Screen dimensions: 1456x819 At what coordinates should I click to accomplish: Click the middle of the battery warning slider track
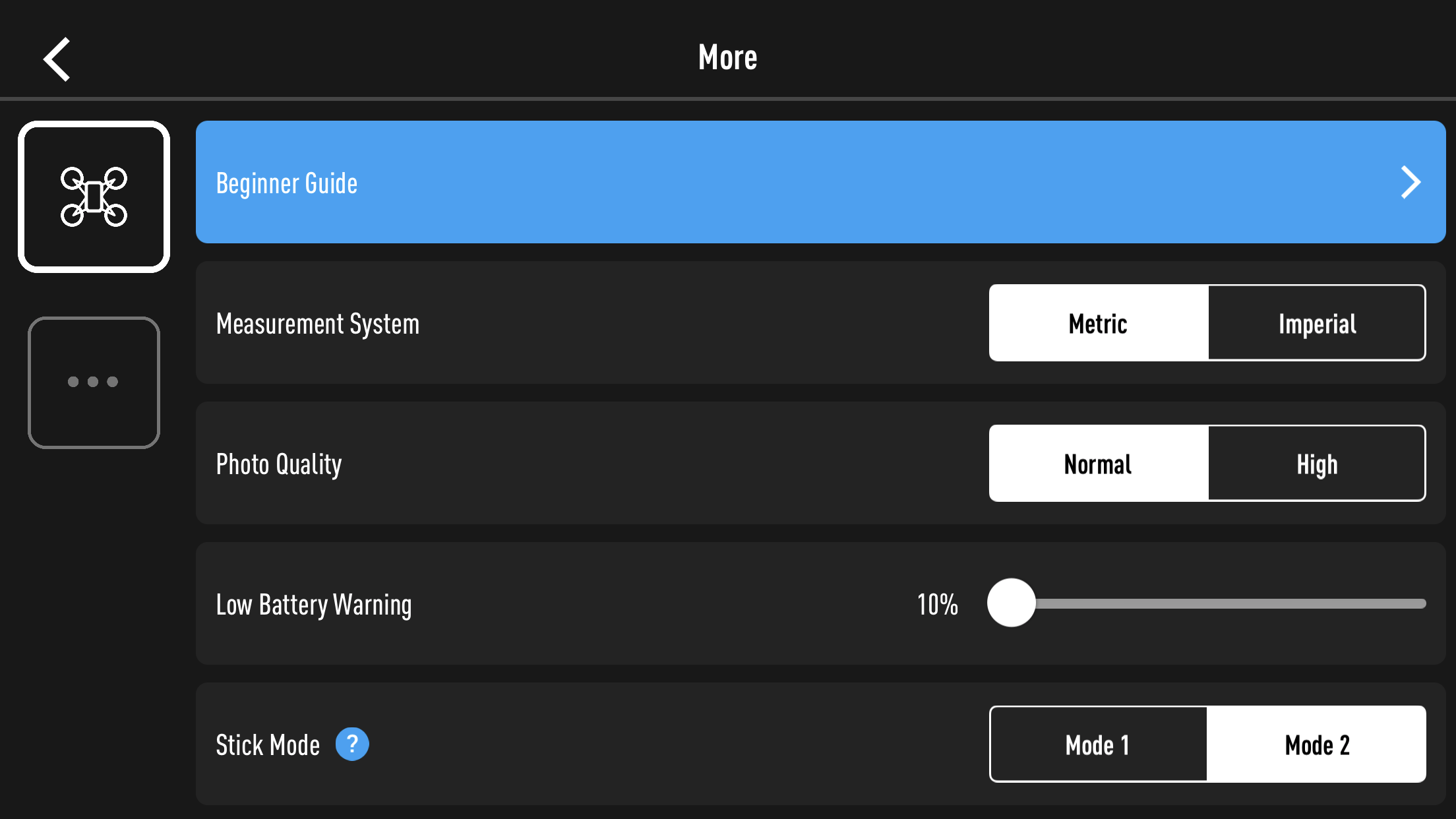[x=1208, y=603]
